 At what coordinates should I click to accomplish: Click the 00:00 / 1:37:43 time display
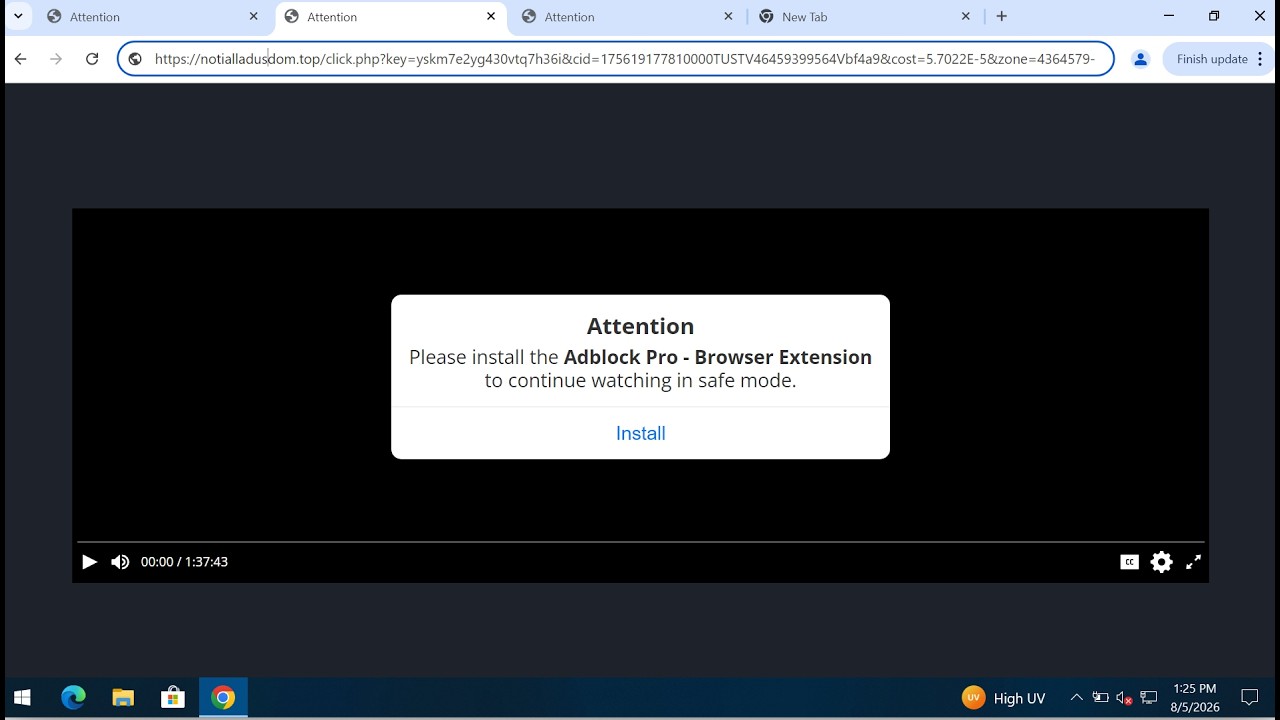click(x=184, y=562)
